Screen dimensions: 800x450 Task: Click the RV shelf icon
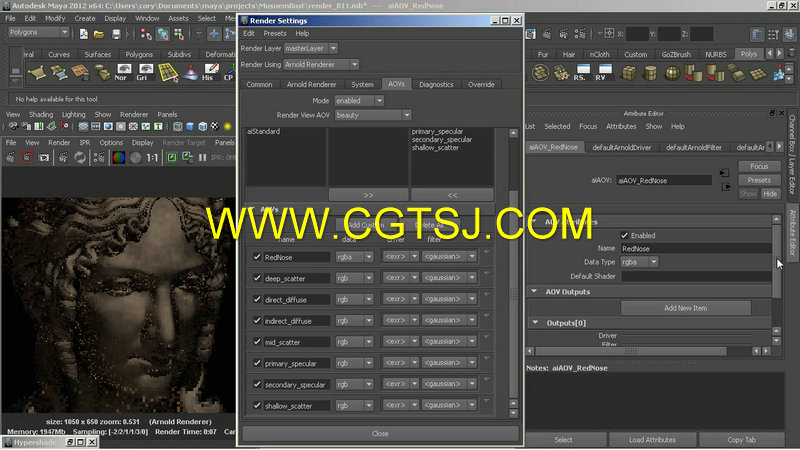coord(605,72)
